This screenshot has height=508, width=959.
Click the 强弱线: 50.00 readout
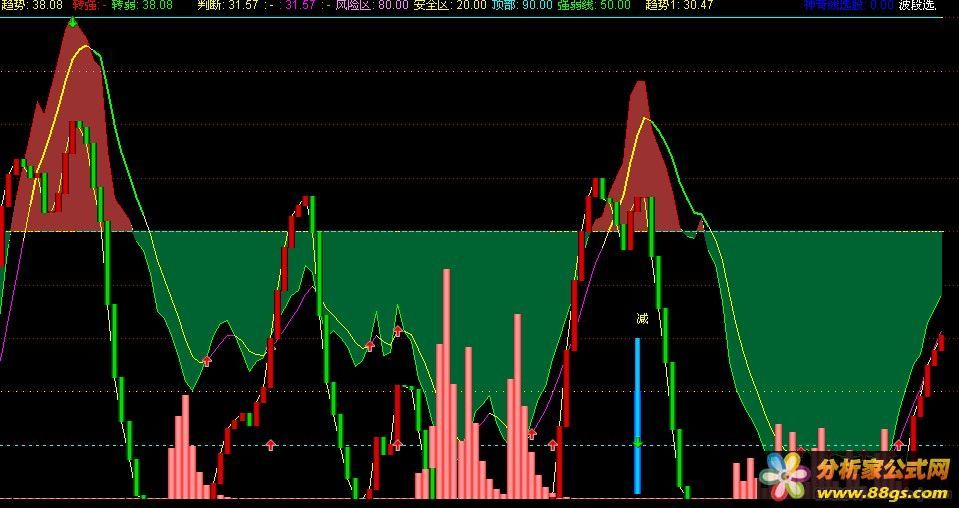click(594, 6)
